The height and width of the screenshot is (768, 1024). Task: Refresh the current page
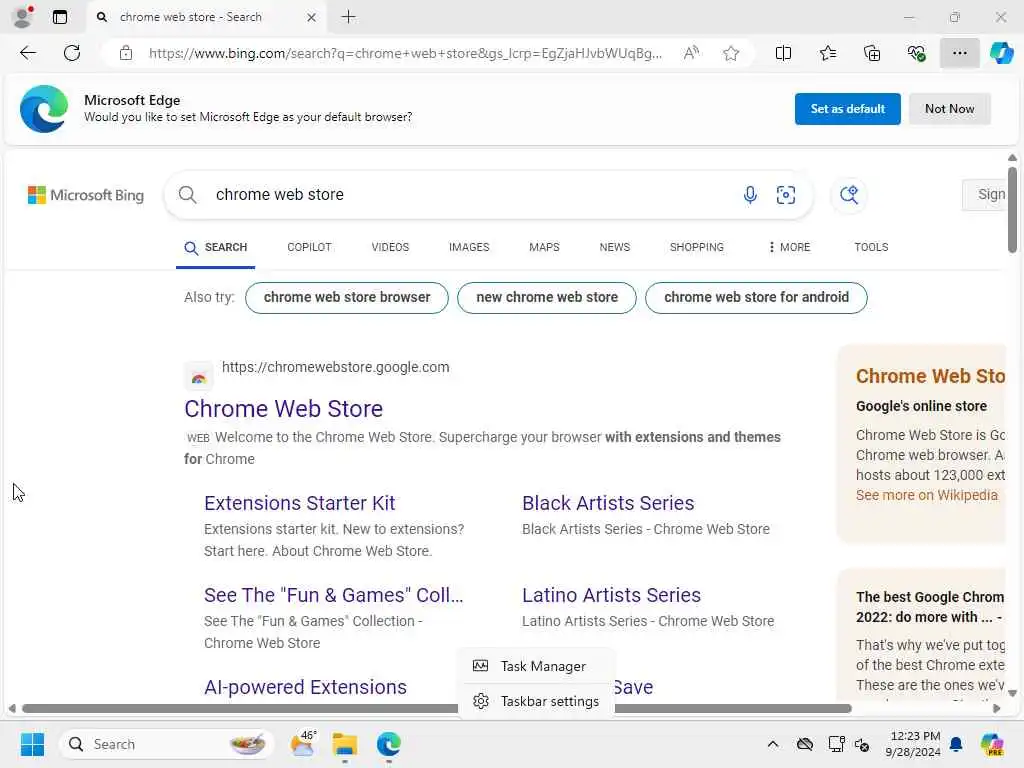coord(72,53)
